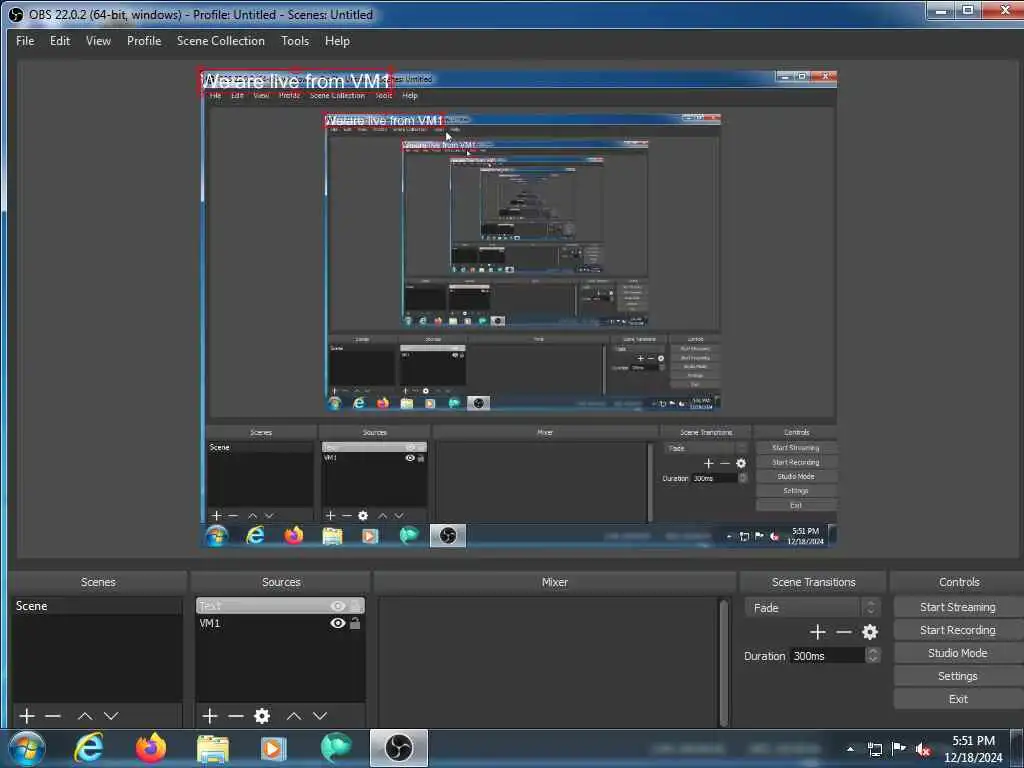Open the taskbar clock showing 5:51 PM
The height and width of the screenshot is (768, 1024).
[973, 749]
